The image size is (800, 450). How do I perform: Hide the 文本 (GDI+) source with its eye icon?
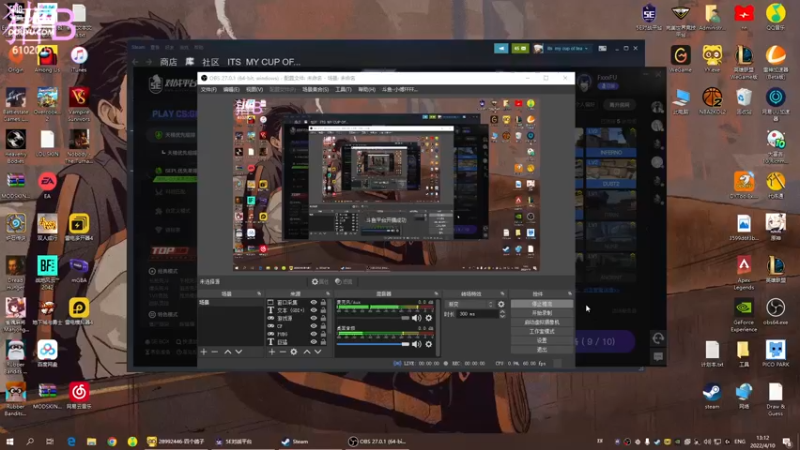pos(314,310)
